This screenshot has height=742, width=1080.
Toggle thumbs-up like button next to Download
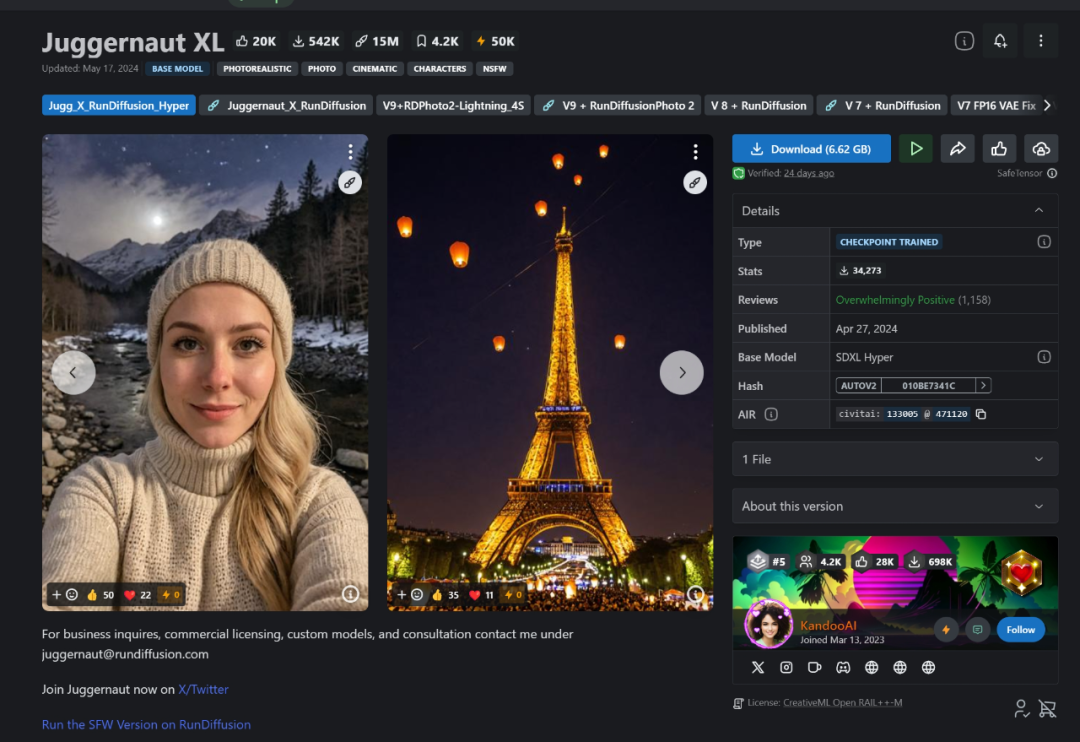tap(999, 149)
